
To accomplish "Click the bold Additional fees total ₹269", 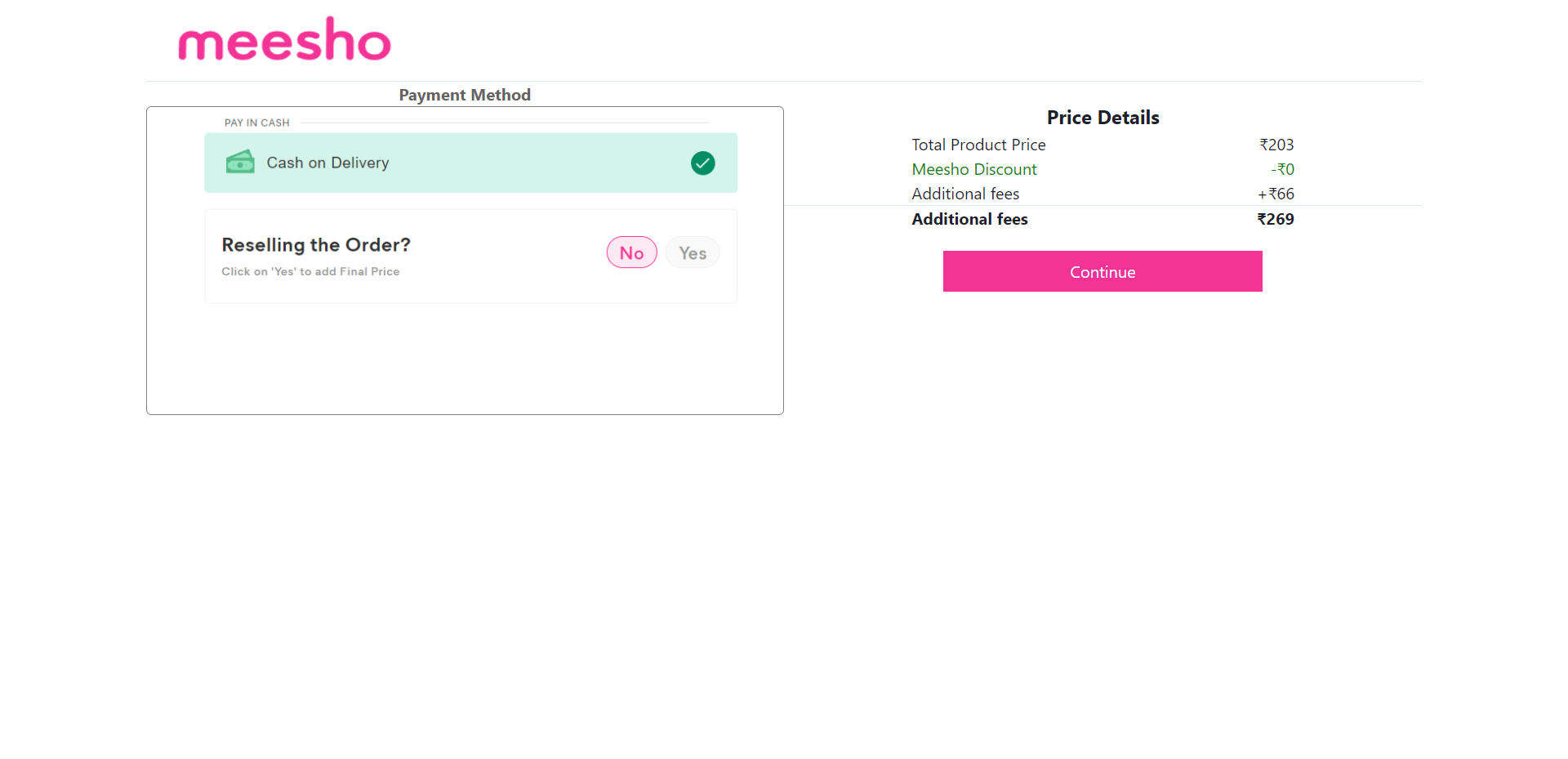I will (x=1276, y=219).
